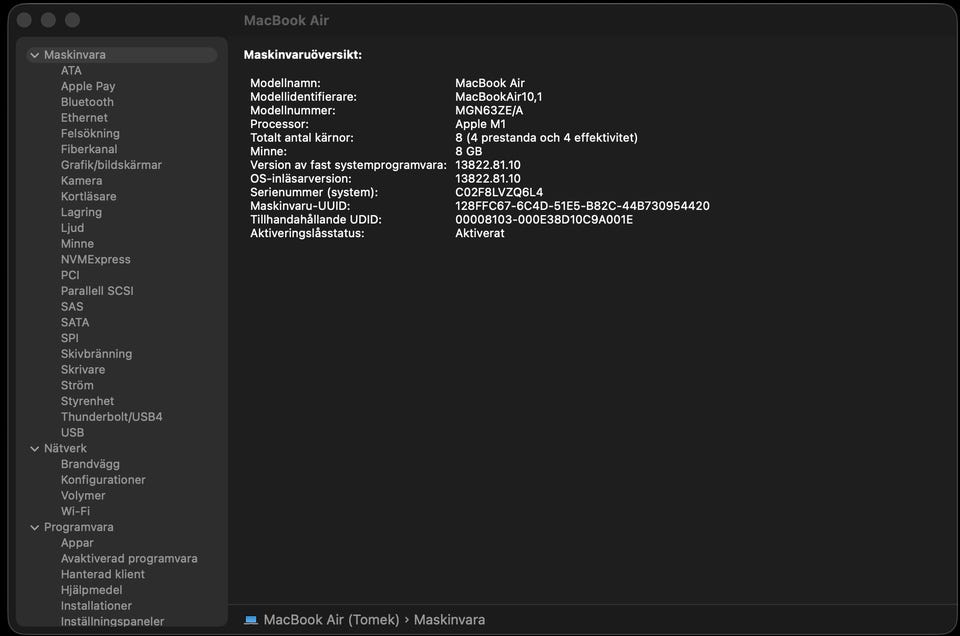Select USB in the sidebar

pos(72,432)
